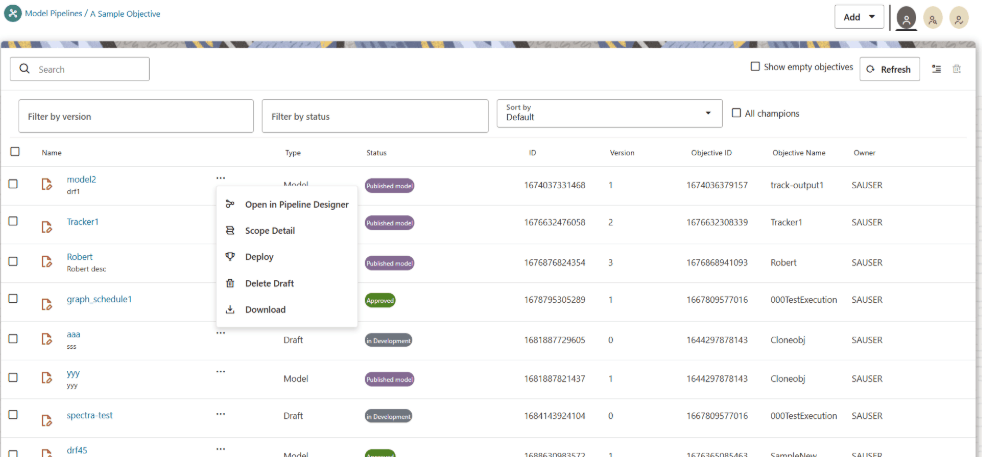This screenshot has width=982, height=460.
Task: Select the Tracker1 row checkbox
Action: [13, 221]
